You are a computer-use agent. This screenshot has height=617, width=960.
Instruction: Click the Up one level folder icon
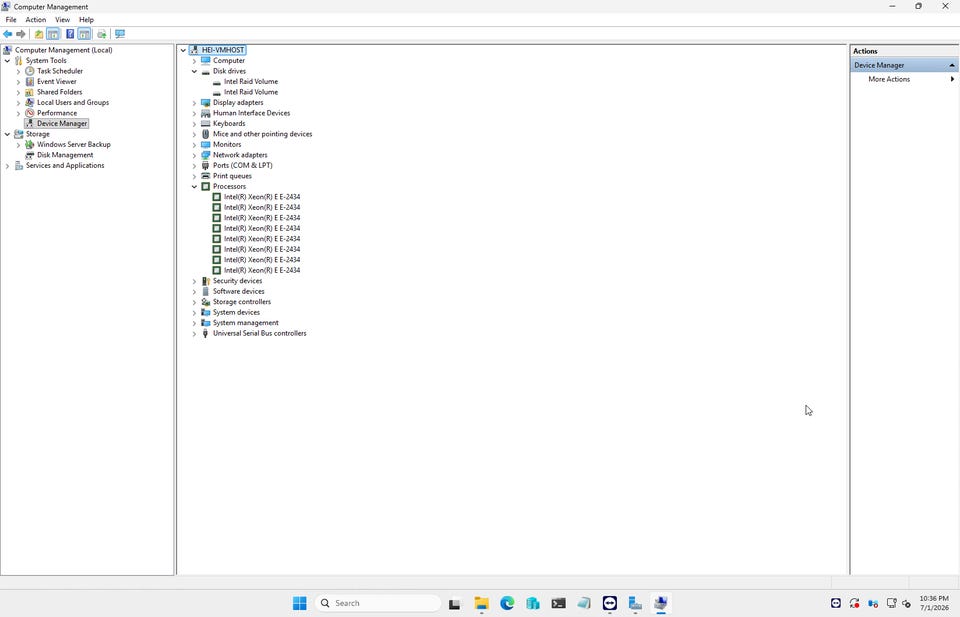pyautogui.click(x=39, y=34)
